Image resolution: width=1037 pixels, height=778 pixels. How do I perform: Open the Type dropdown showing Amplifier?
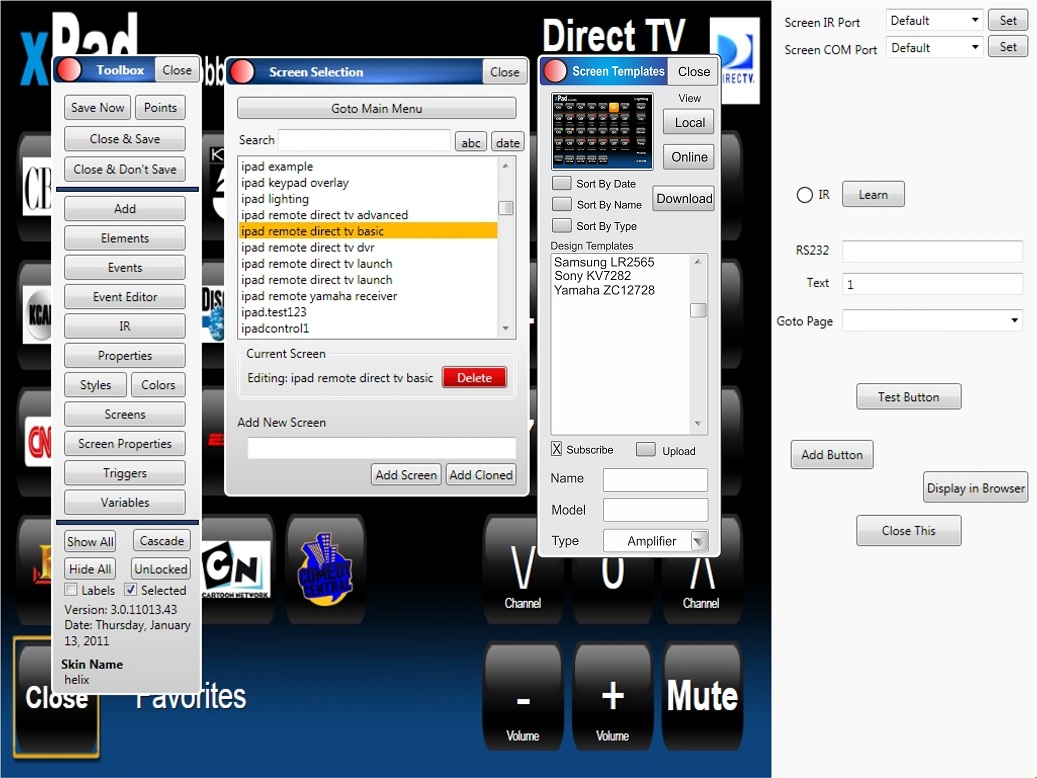(x=655, y=541)
